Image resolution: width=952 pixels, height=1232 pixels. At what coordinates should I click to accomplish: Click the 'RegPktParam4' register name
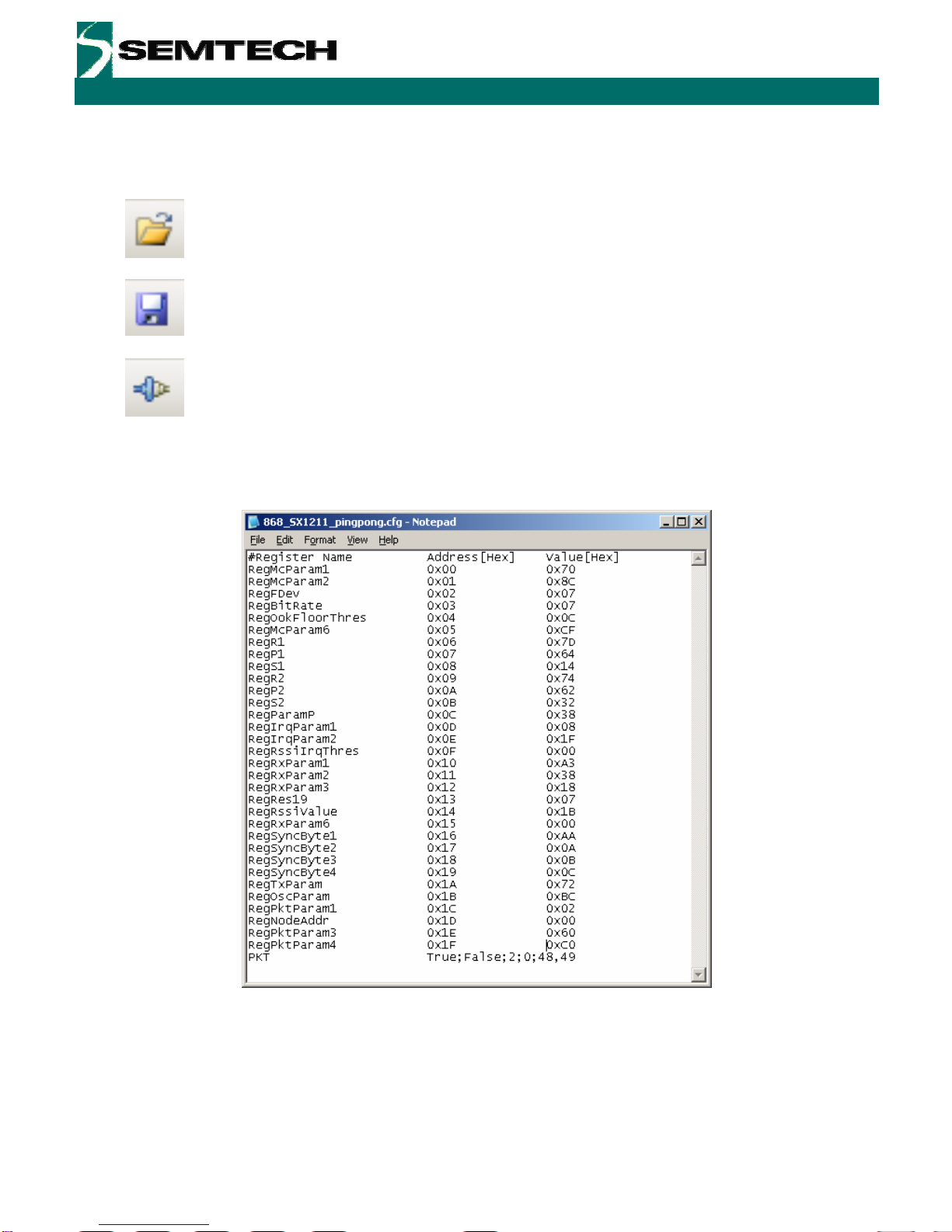[x=292, y=945]
